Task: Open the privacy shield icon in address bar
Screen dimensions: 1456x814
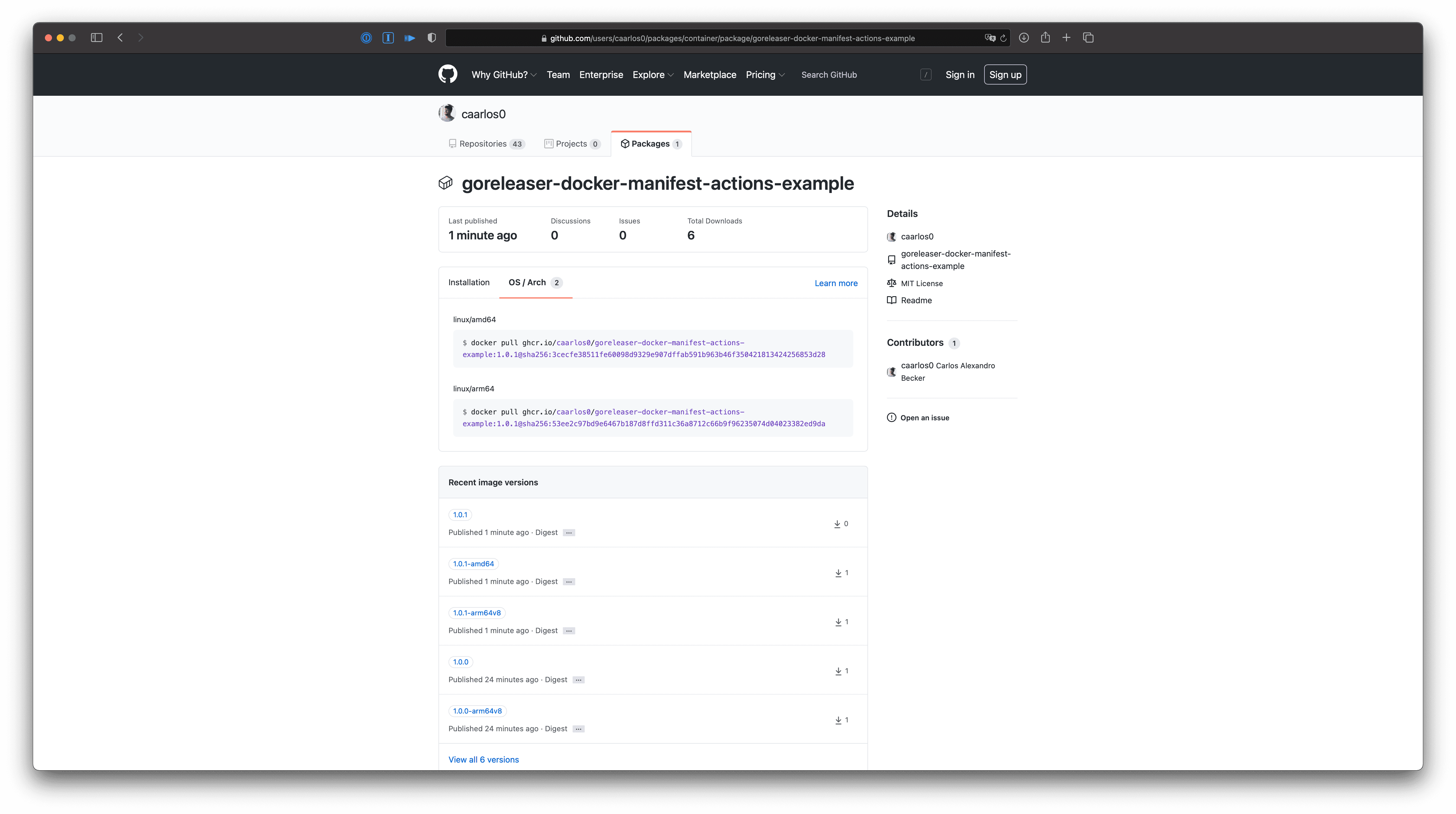Action: point(432,37)
